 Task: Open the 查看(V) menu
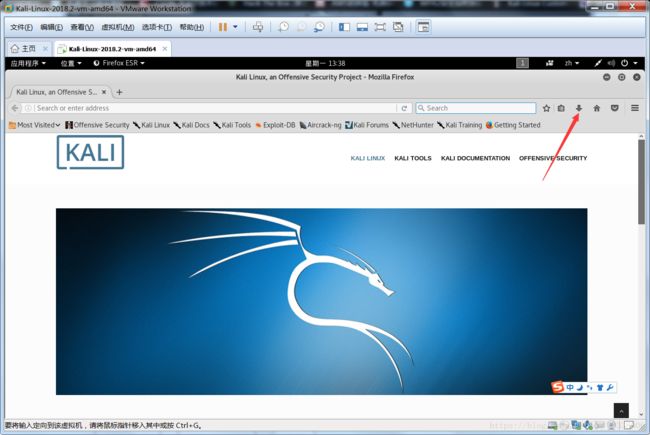coord(82,27)
